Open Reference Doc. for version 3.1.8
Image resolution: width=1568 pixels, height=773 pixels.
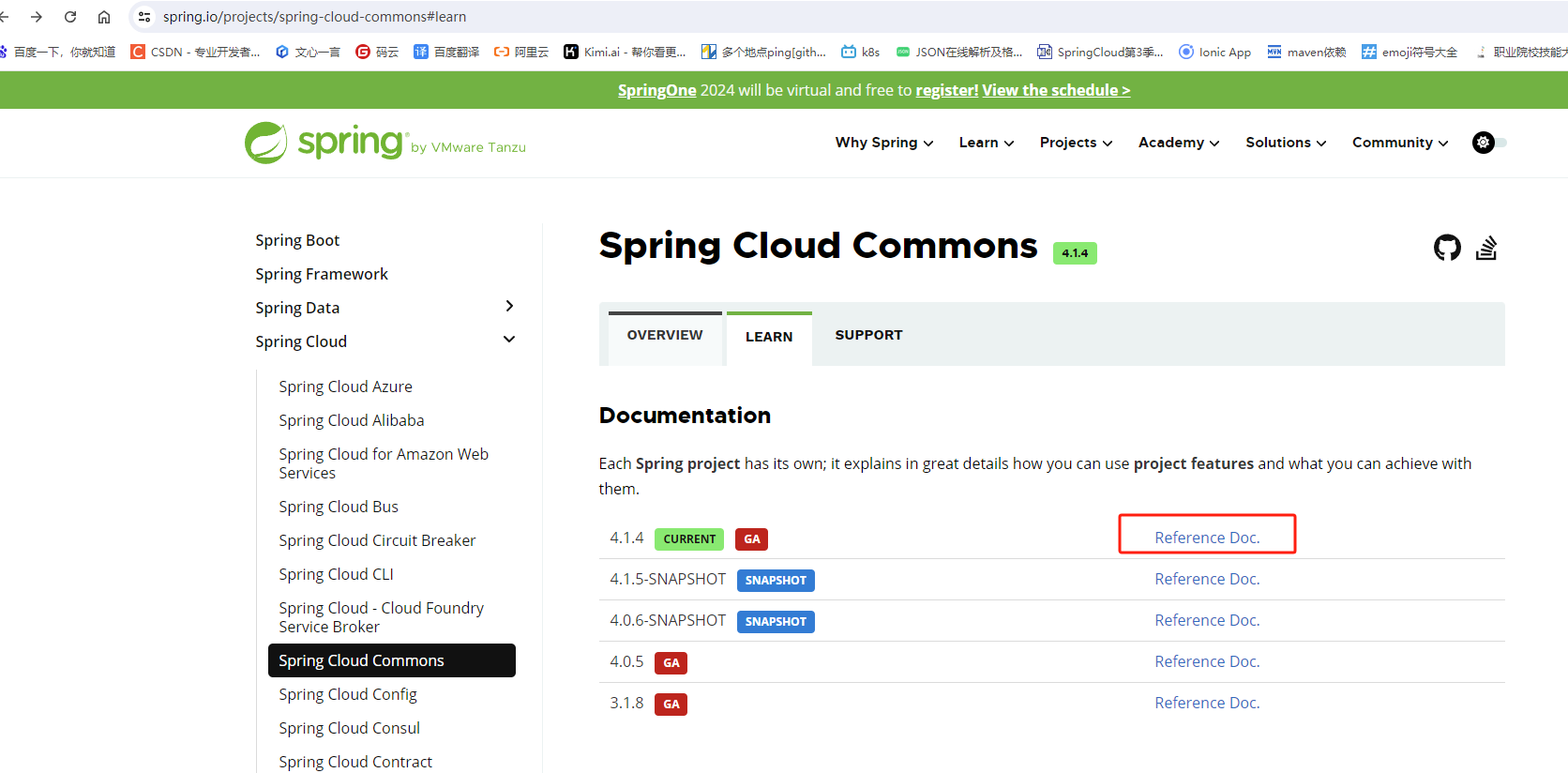pyautogui.click(x=1207, y=703)
